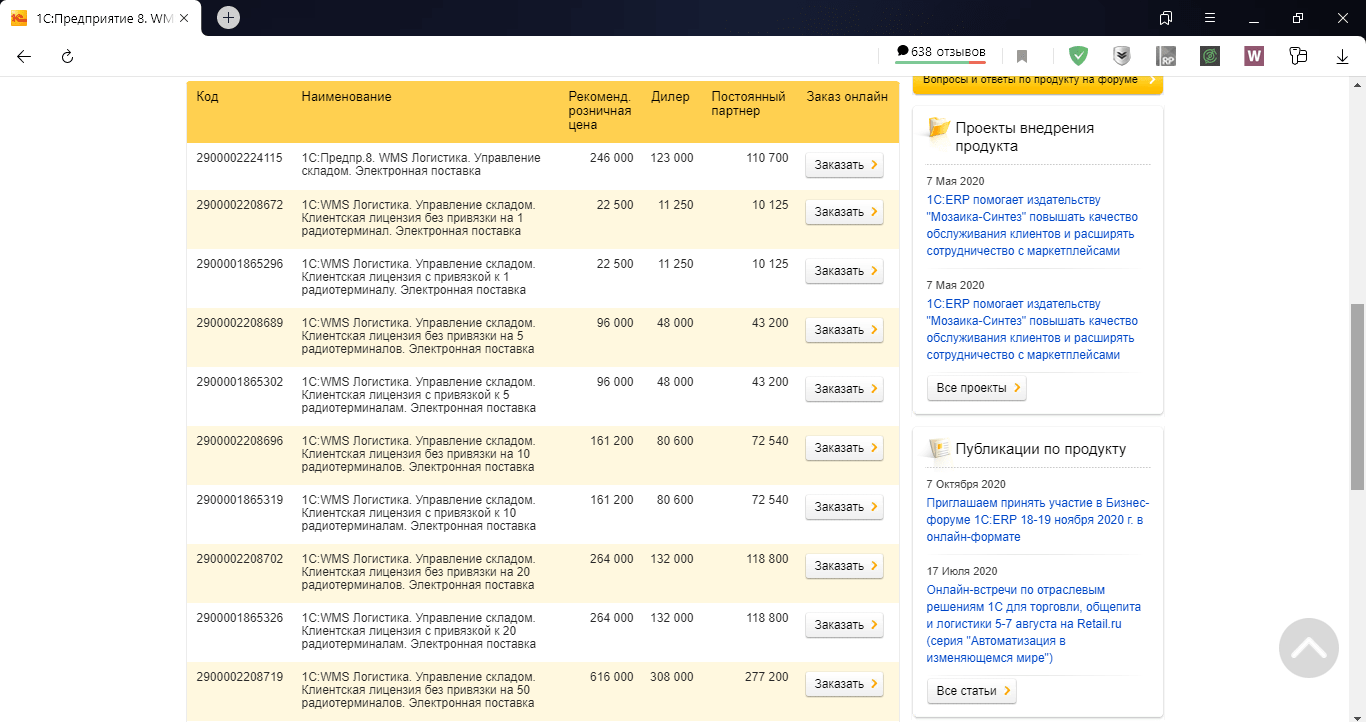1366x722 pixels.
Task: Click the 123 000 dealer price cell
Action: pyautogui.click(x=671, y=158)
